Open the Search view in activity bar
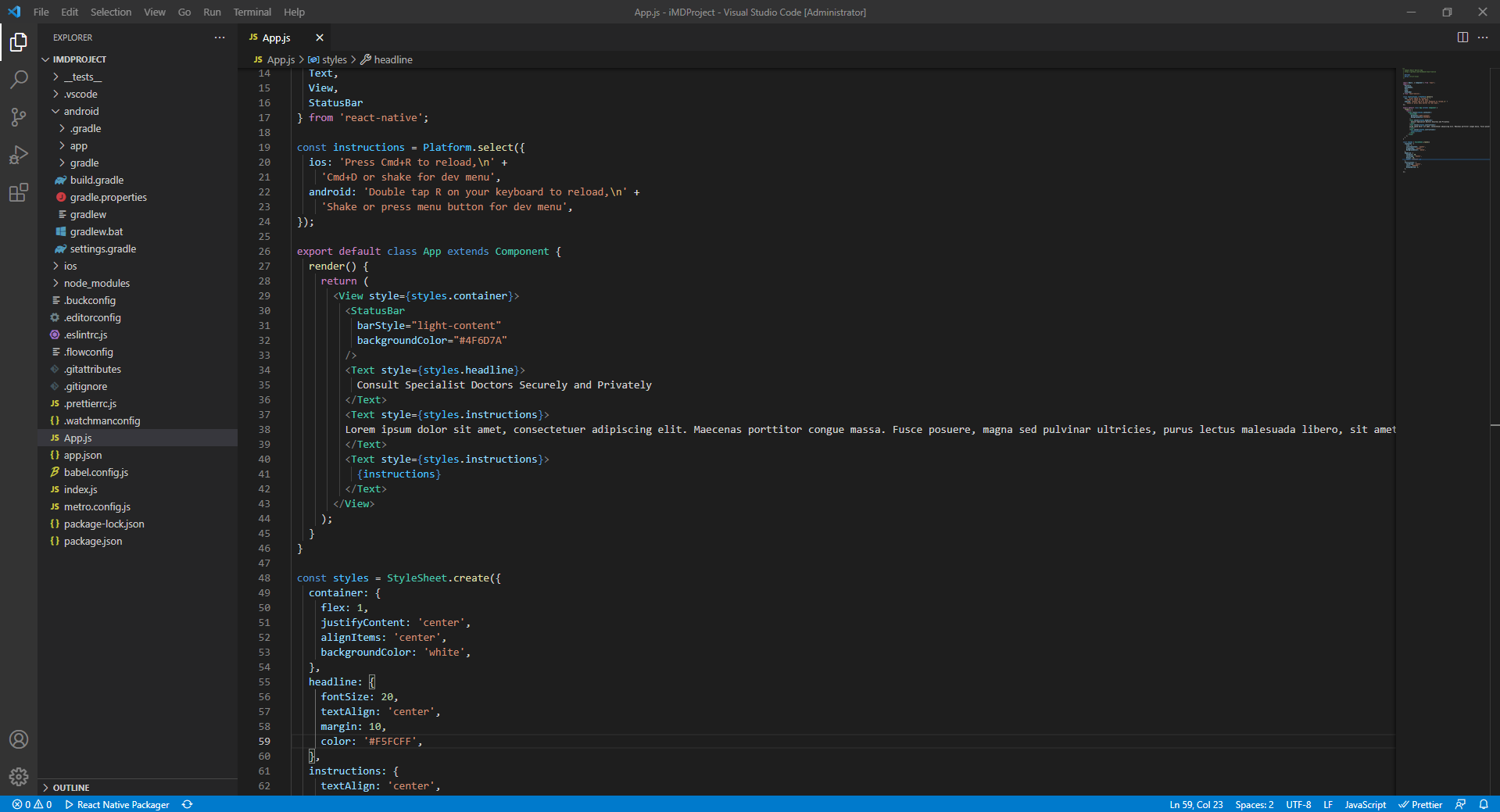The width and height of the screenshot is (1500, 812). [19, 79]
